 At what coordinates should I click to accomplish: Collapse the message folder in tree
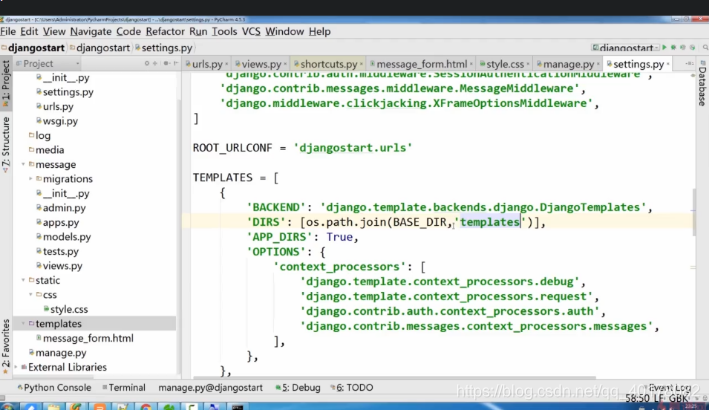coord(23,164)
